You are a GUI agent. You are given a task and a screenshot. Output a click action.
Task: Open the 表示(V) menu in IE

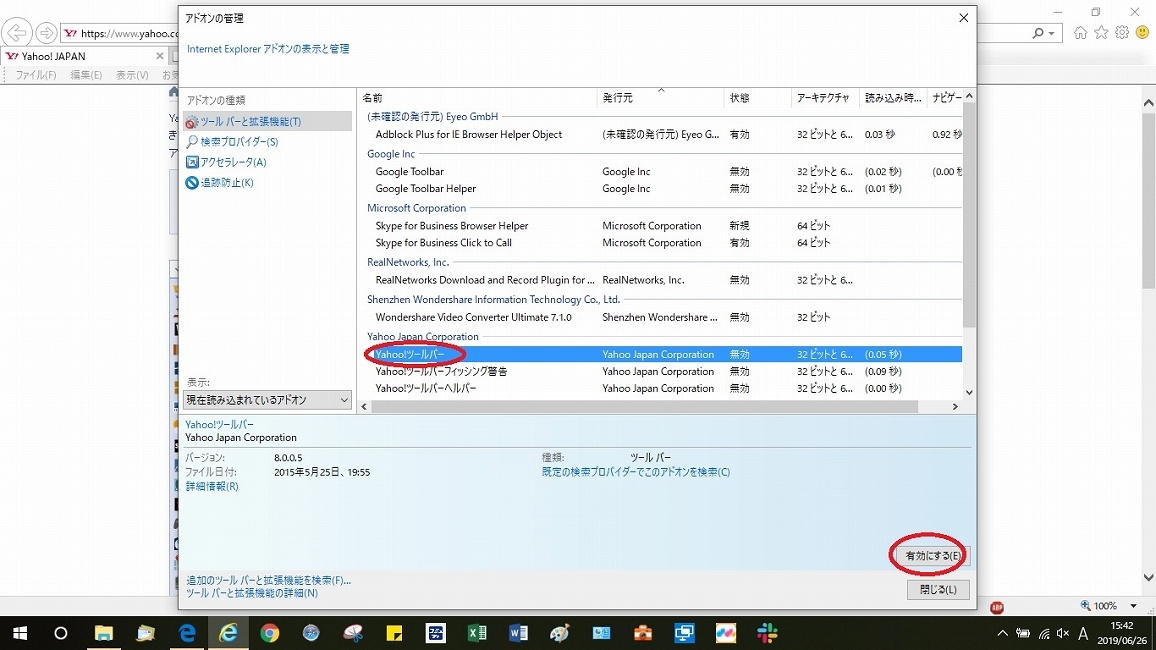(x=132, y=75)
